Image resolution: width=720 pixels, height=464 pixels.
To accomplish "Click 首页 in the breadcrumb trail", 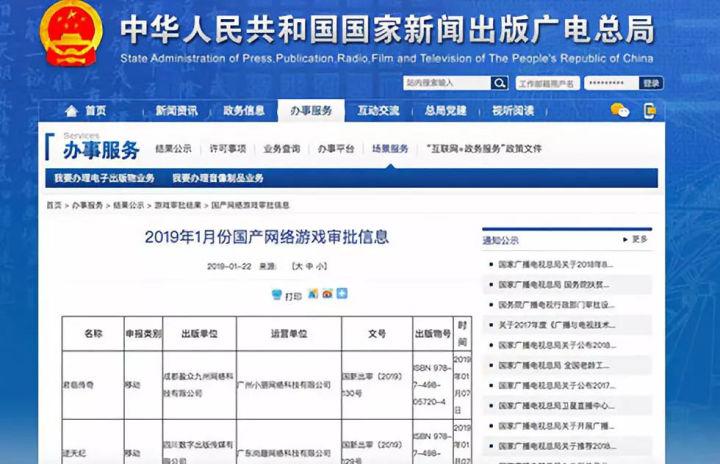I will (54, 205).
